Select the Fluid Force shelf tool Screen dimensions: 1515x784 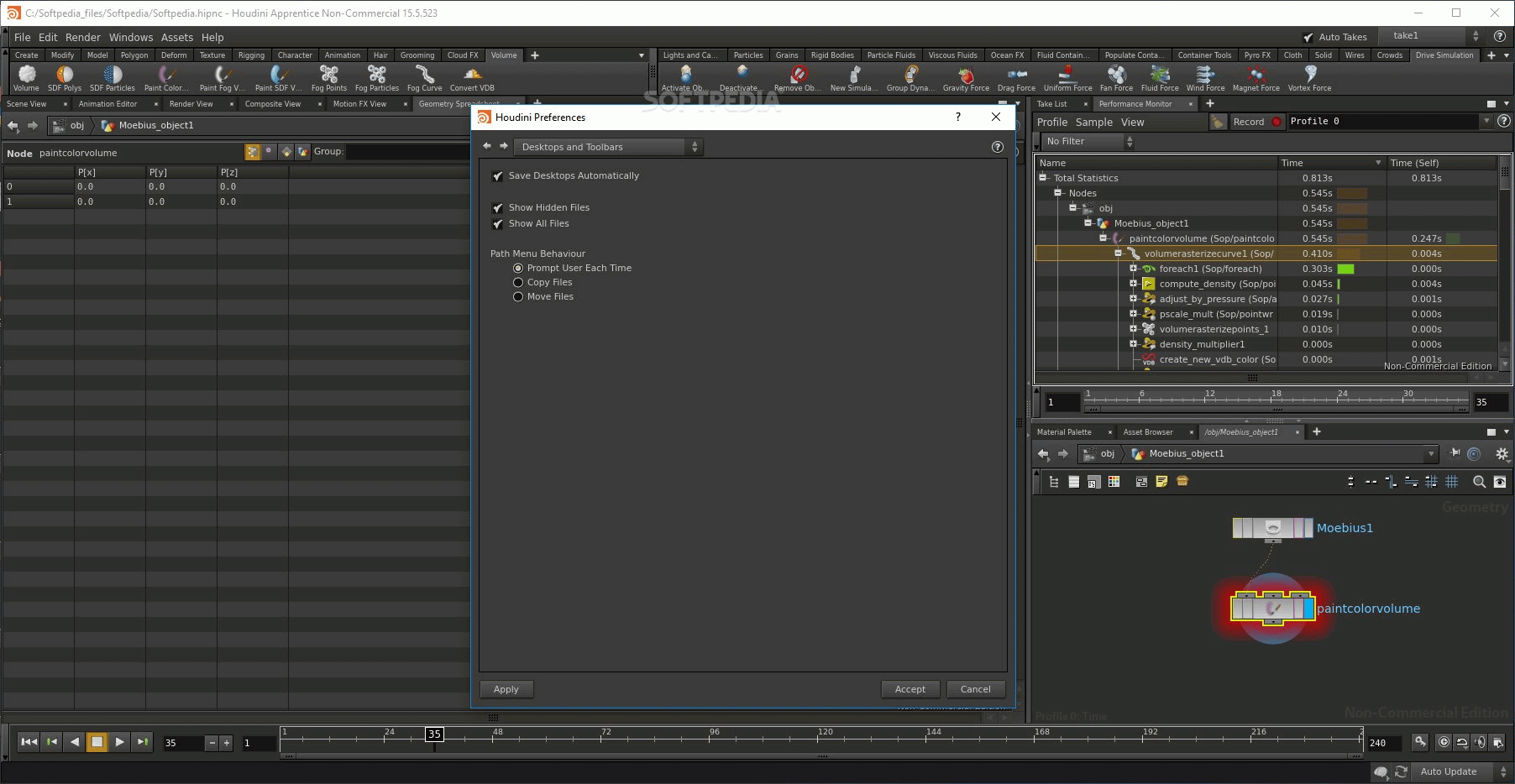[x=1160, y=78]
